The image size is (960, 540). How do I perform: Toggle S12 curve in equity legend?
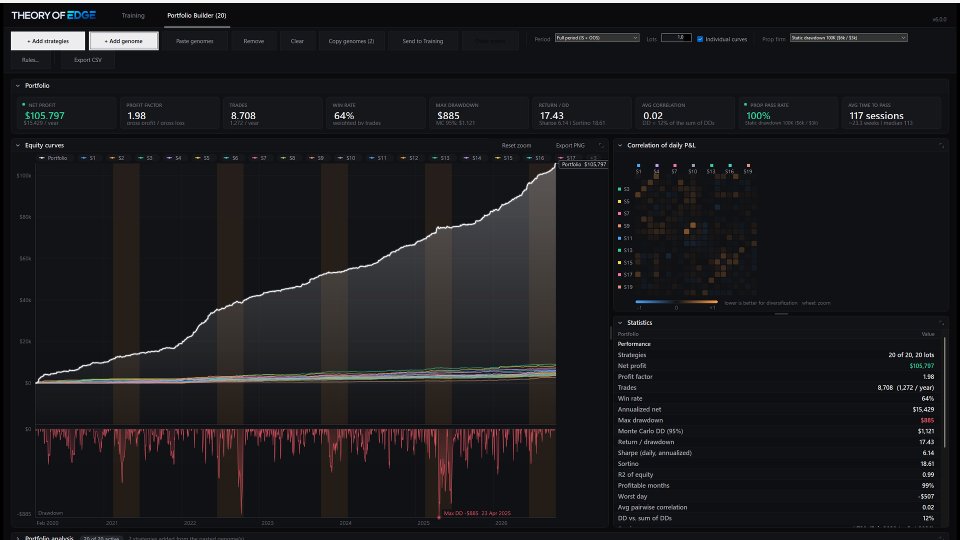tap(409, 158)
